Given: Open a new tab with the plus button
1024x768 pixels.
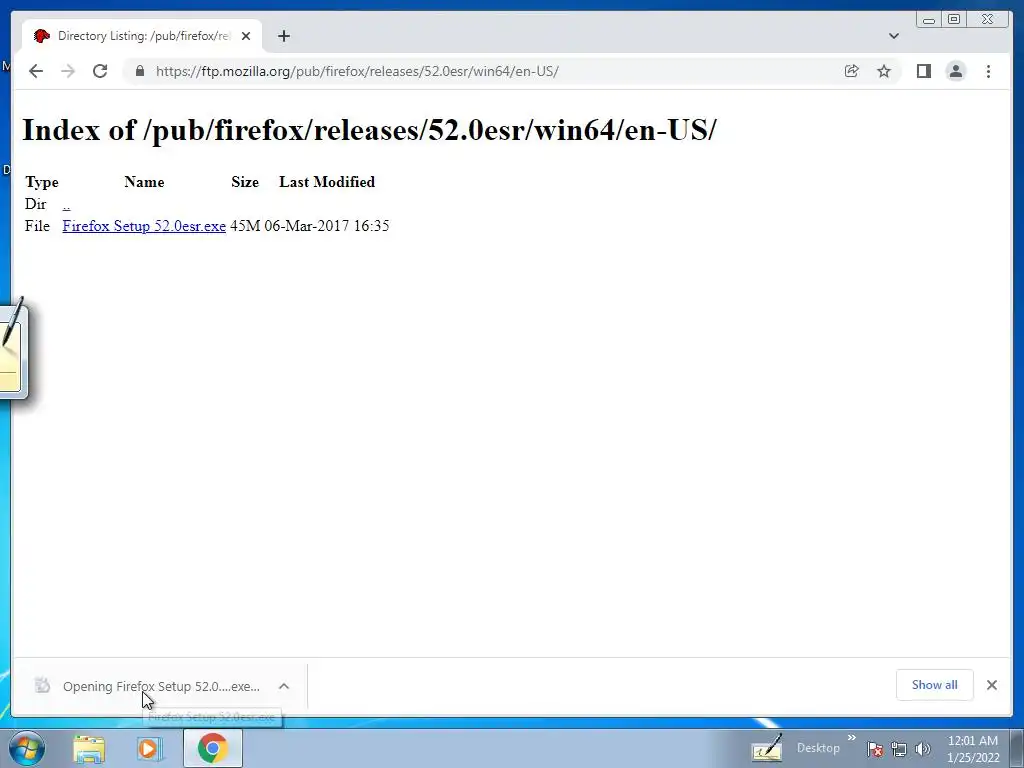Looking at the screenshot, I should (x=283, y=36).
